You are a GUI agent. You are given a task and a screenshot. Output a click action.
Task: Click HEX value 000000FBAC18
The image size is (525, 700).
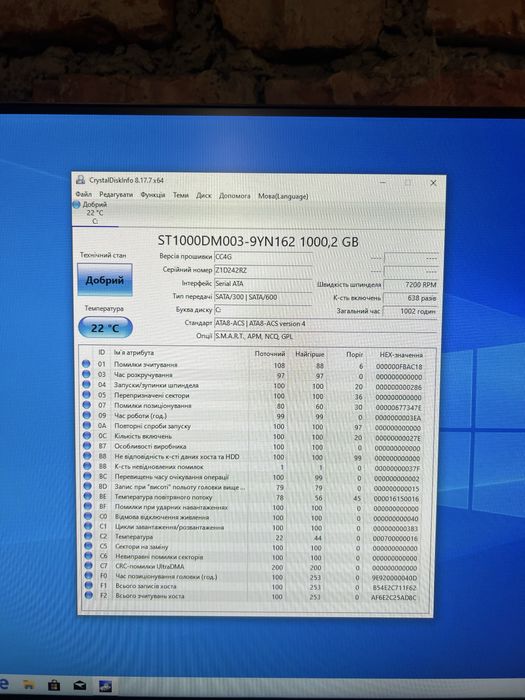pyautogui.click(x=399, y=367)
